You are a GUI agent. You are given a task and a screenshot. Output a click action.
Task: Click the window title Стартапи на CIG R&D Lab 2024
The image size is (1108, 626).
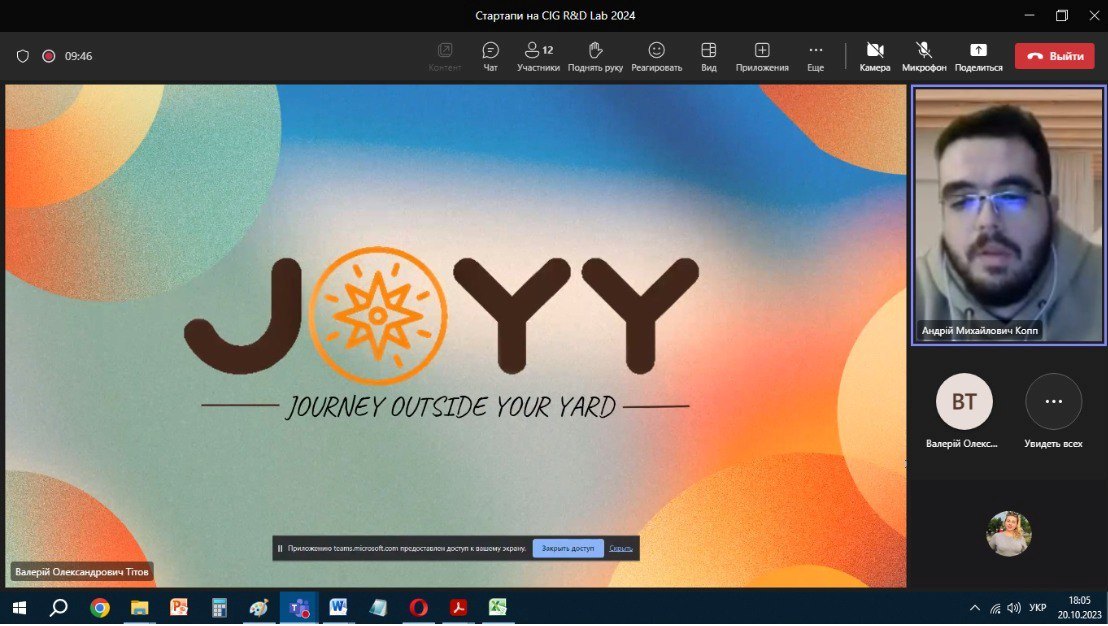point(555,16)
